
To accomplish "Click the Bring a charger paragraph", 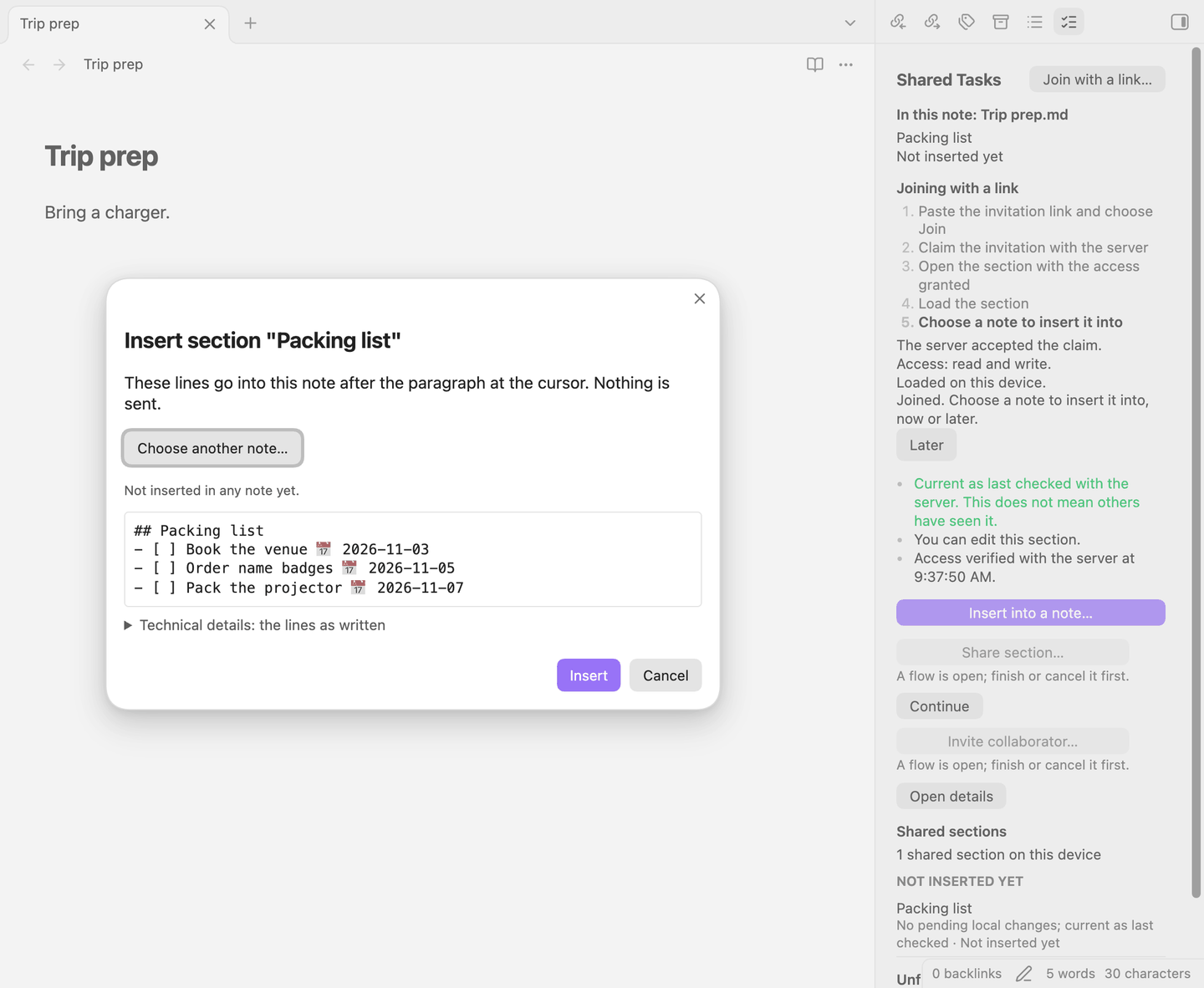I will 107,212.
